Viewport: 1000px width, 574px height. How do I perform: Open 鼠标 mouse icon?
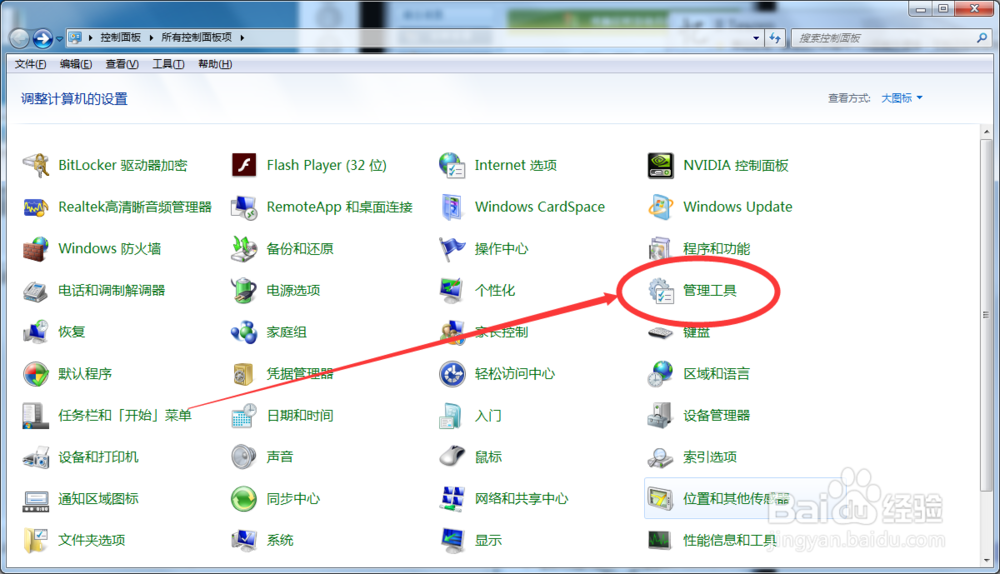pos(452,457)
